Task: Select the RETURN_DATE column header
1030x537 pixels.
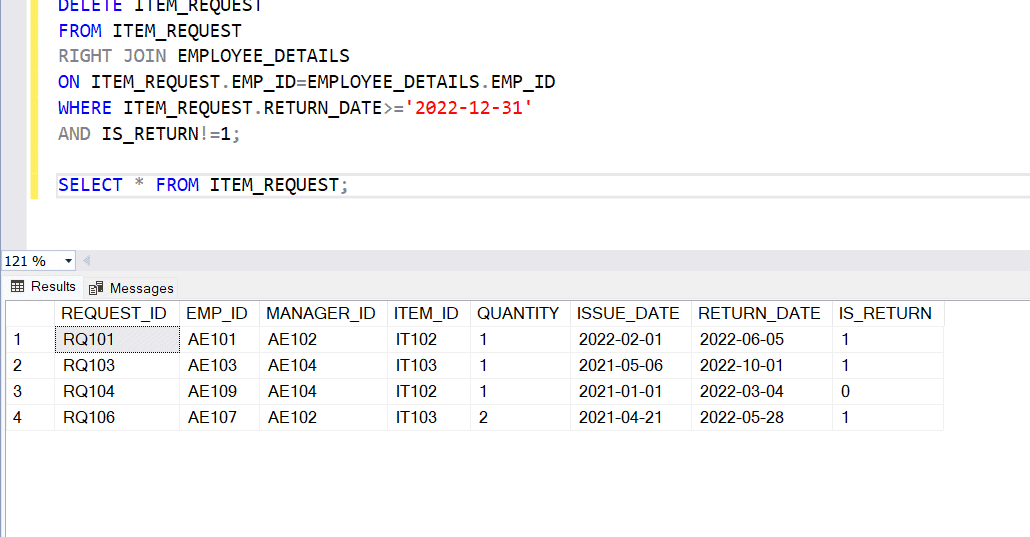Action: (762, 314)
